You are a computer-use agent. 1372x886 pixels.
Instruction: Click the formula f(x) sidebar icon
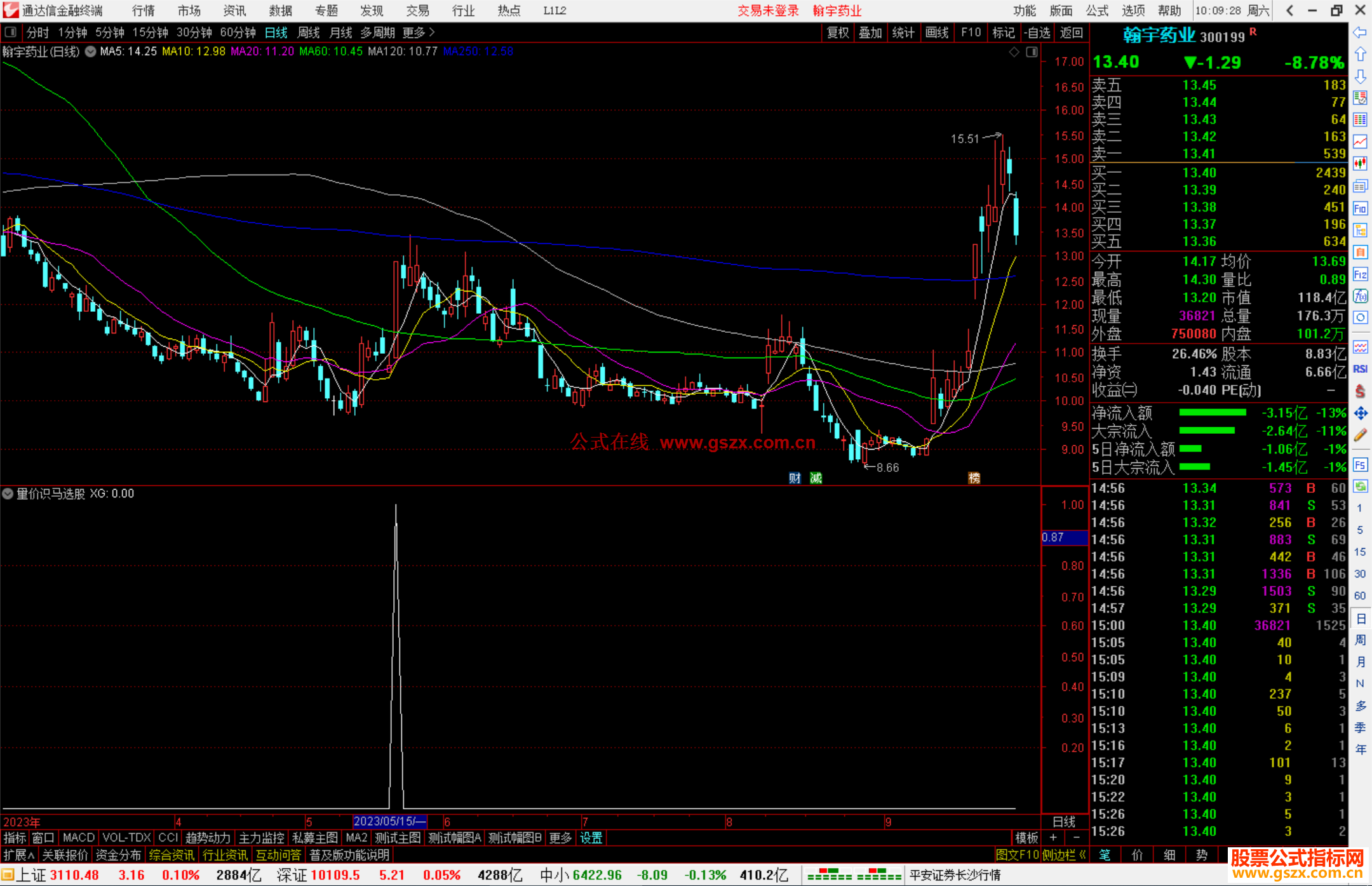(x=1360, y=296)
